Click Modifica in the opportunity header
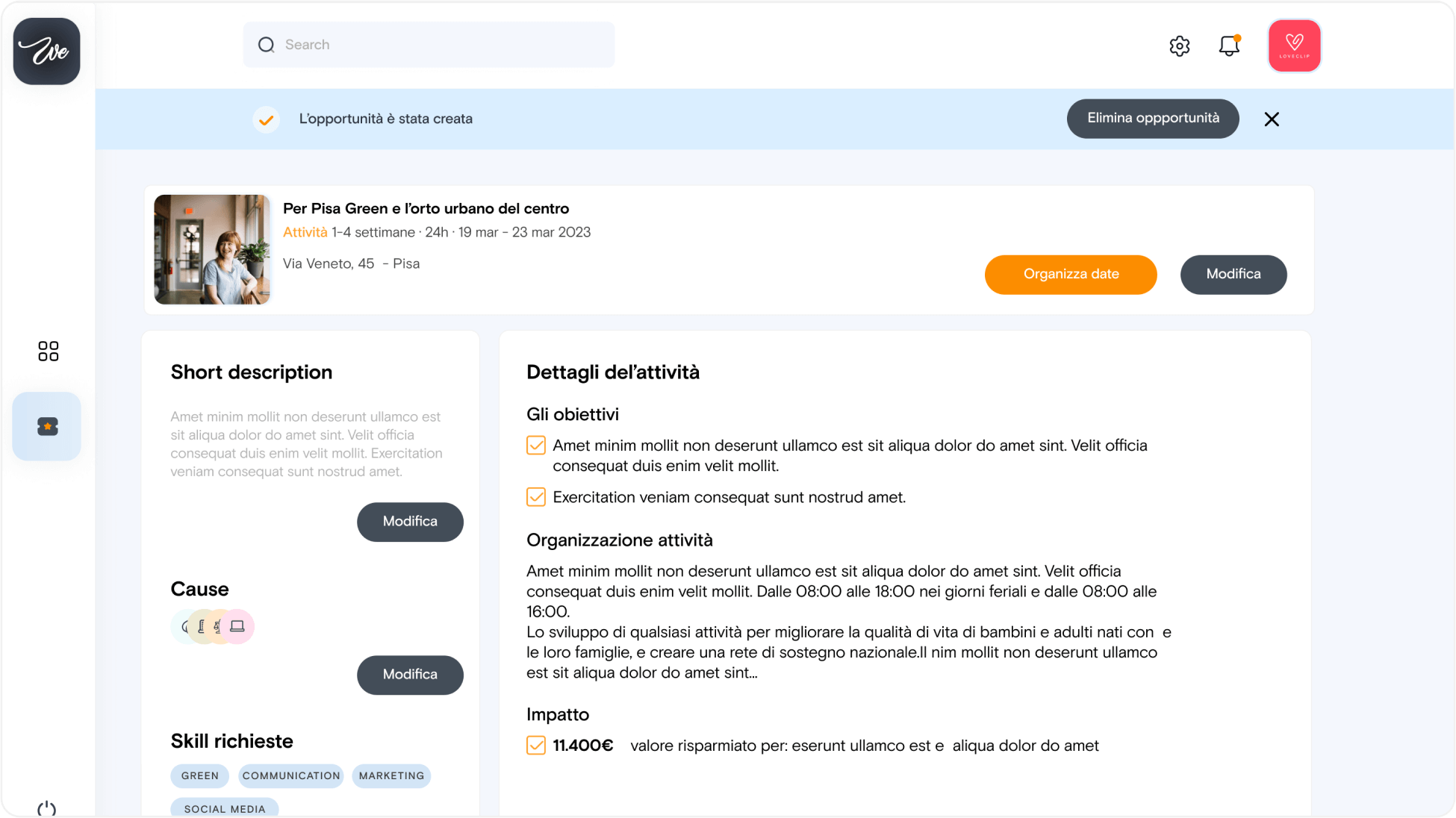The height and width of the screenshot is (818, 1456). coord(1233,274)
